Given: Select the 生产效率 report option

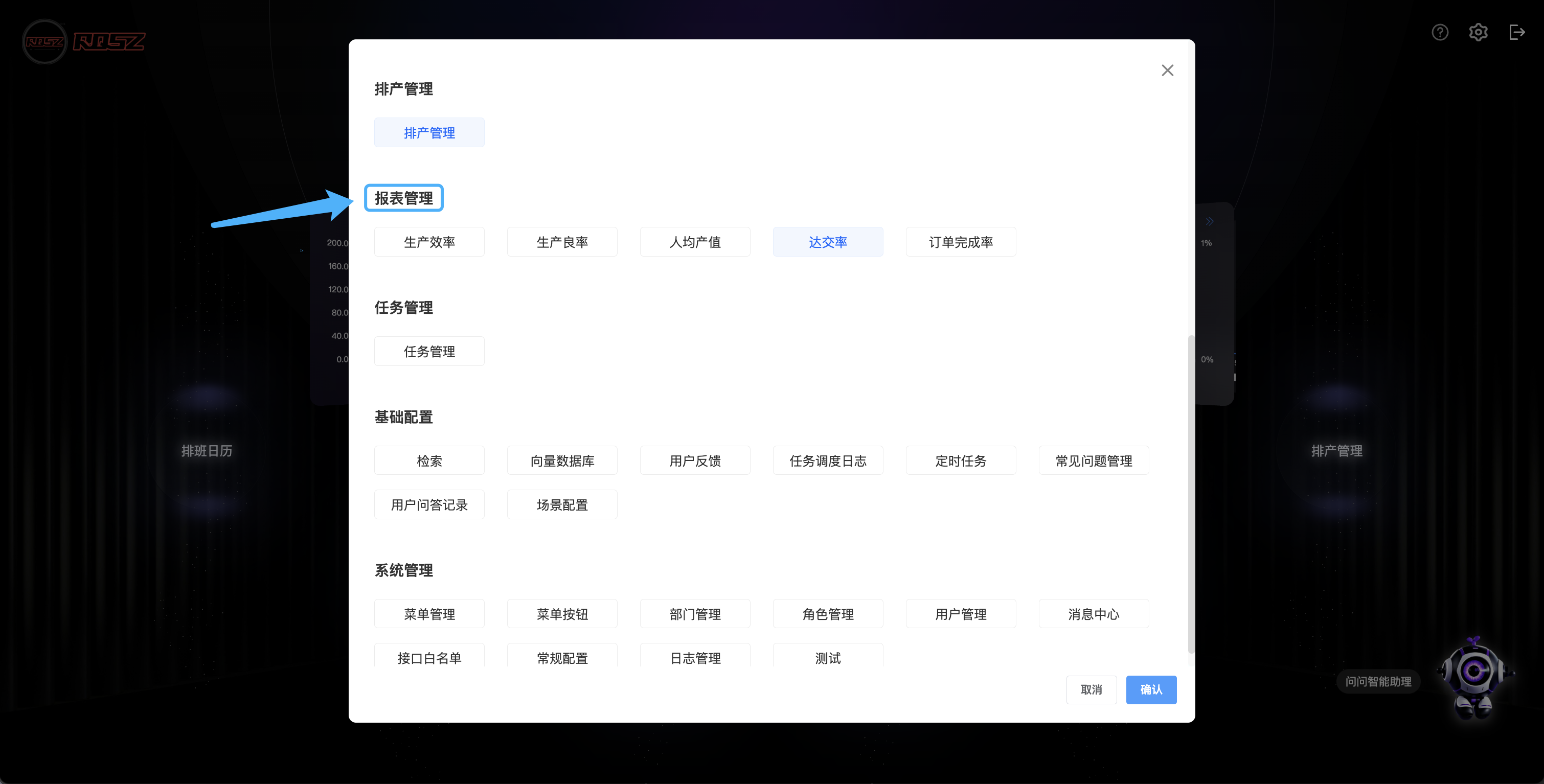Looking at the screenshot, I should pyautogui.click(x=429, y=242).
